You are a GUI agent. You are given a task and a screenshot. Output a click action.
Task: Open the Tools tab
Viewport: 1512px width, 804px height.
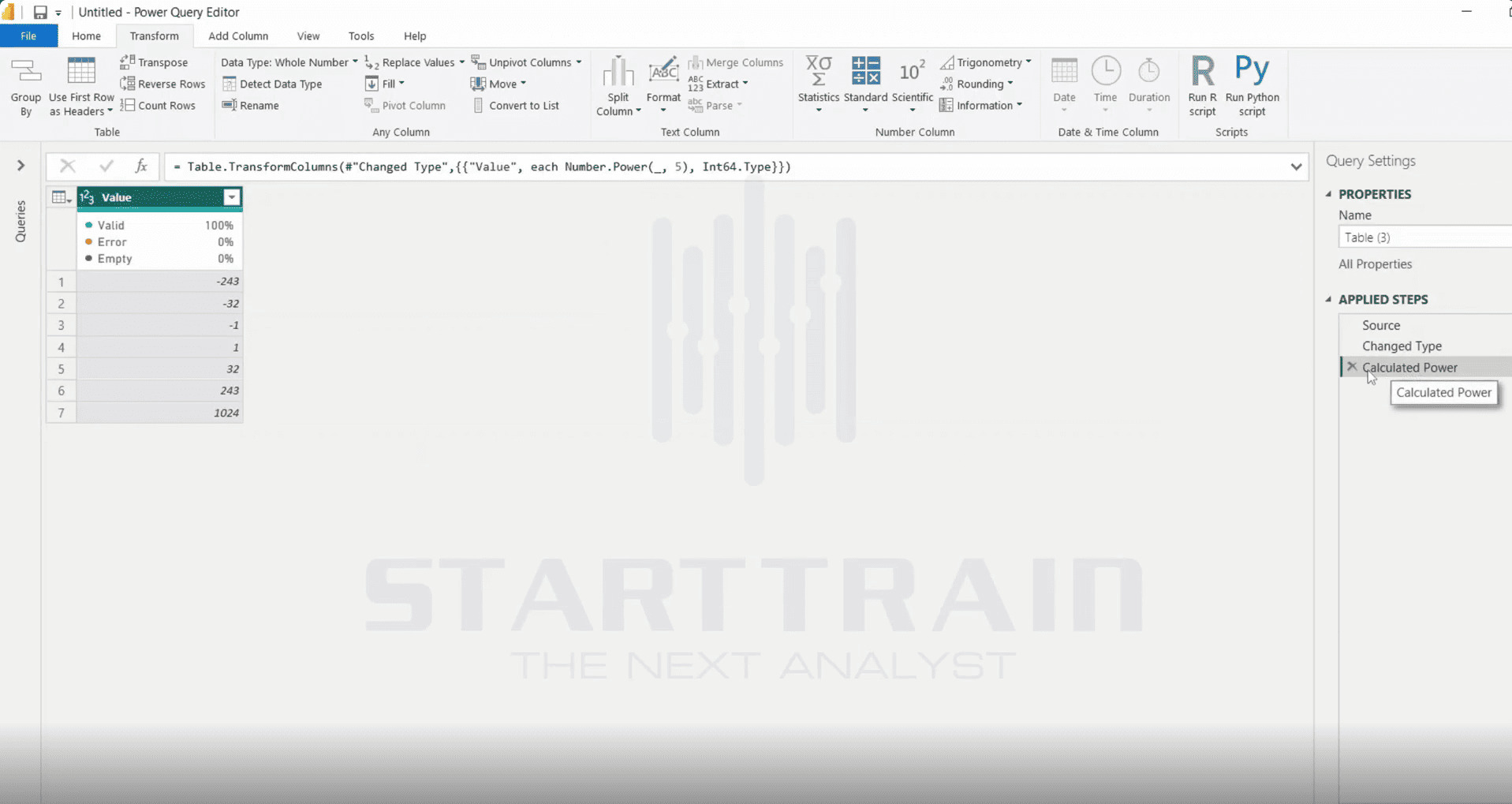click(x=361, y=36)
